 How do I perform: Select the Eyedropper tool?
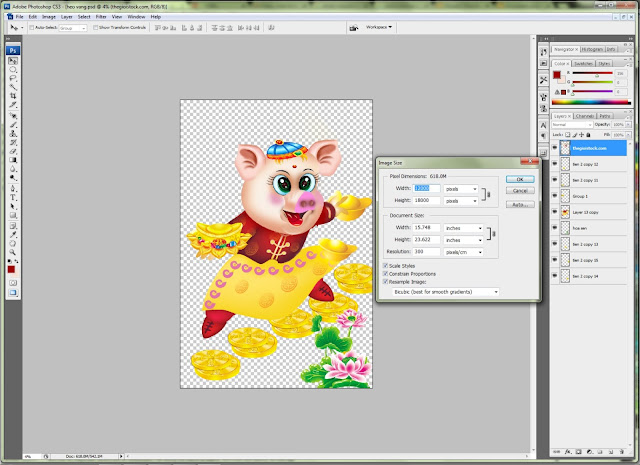pos(13,234)
